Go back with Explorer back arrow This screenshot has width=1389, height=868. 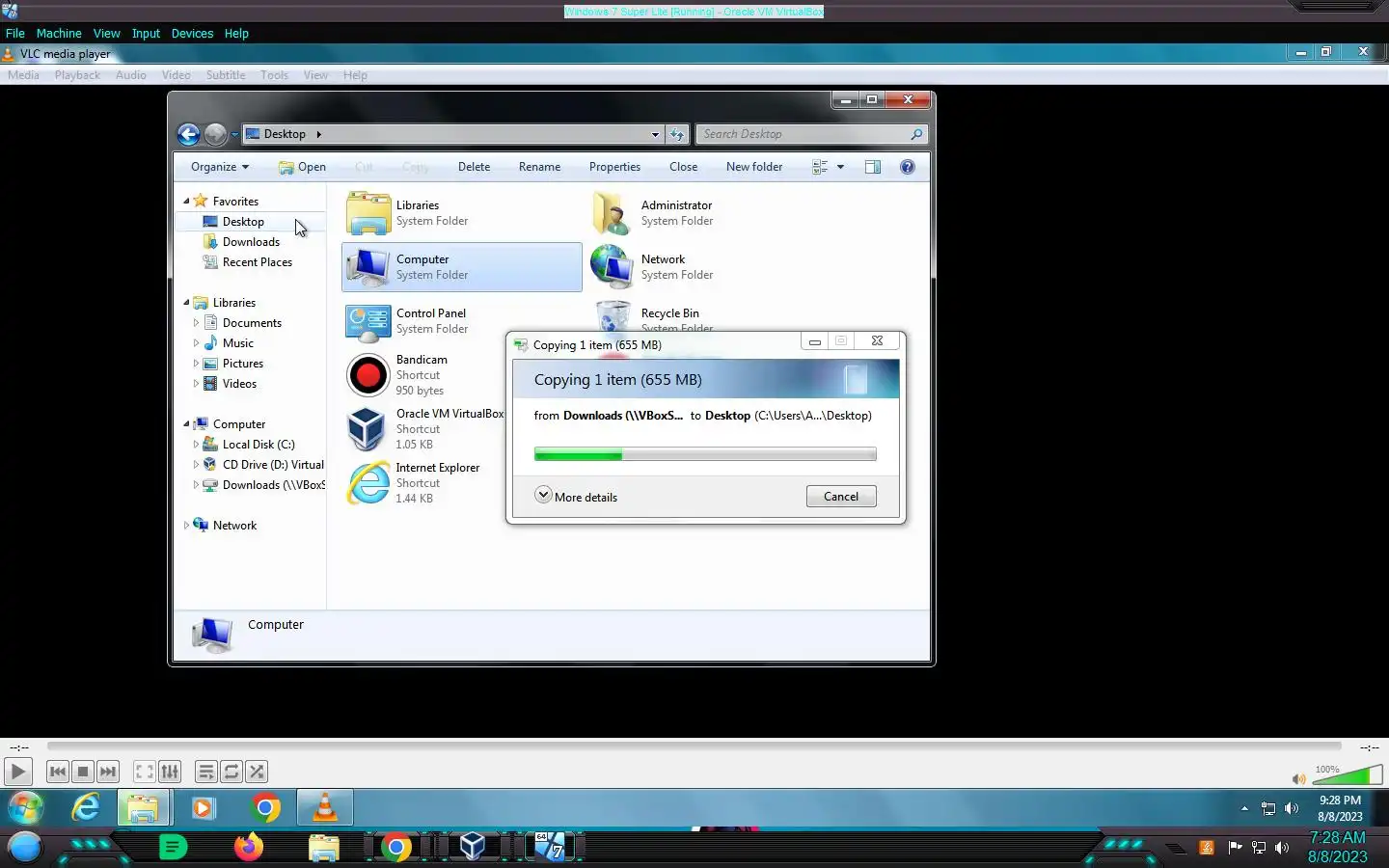(188, 134)
